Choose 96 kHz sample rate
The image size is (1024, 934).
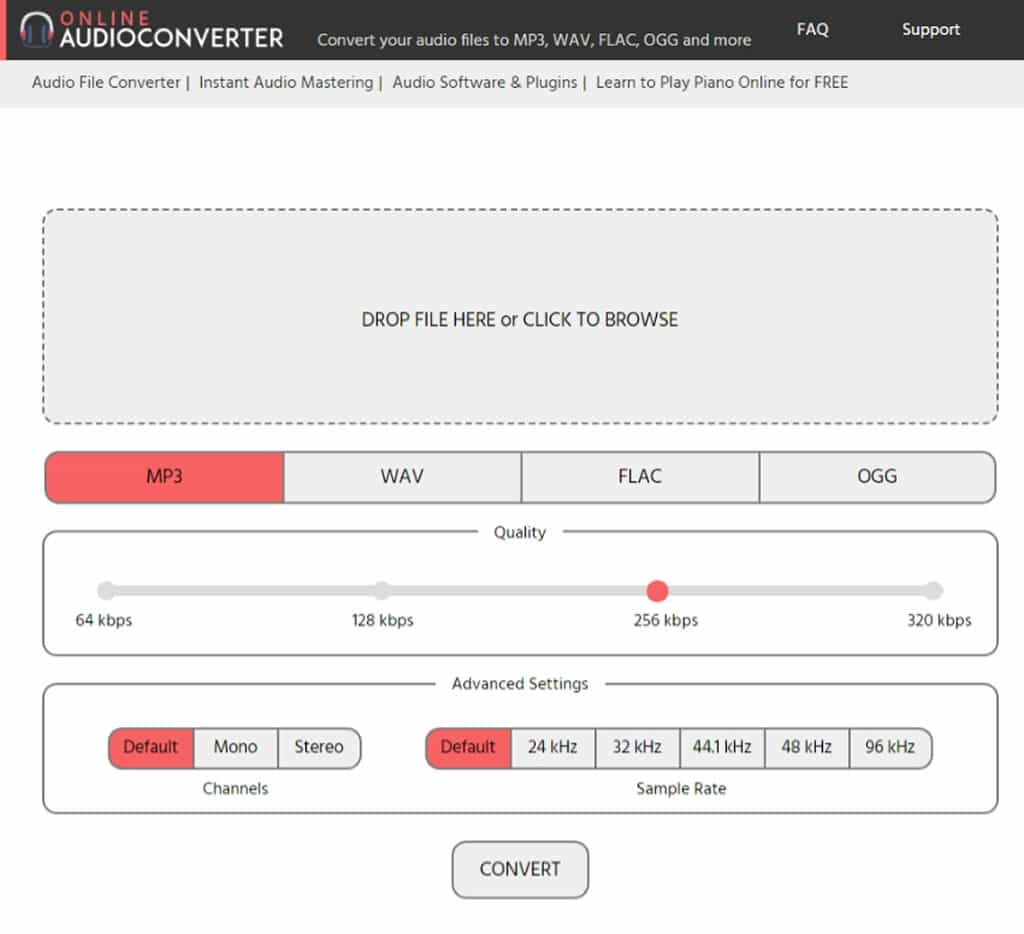pyautogui.click(x=890, y=747)
